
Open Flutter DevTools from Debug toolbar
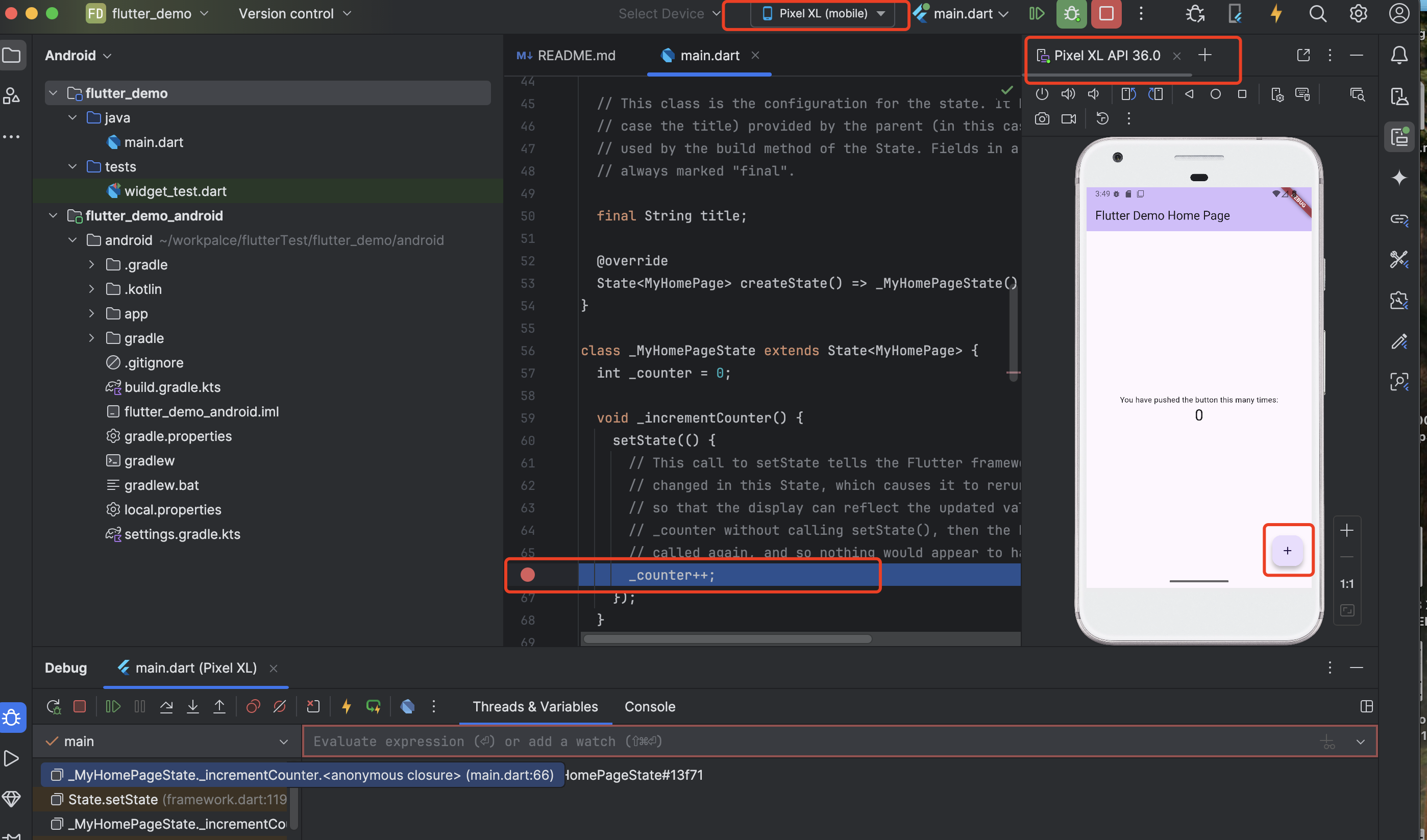point(407,706)
